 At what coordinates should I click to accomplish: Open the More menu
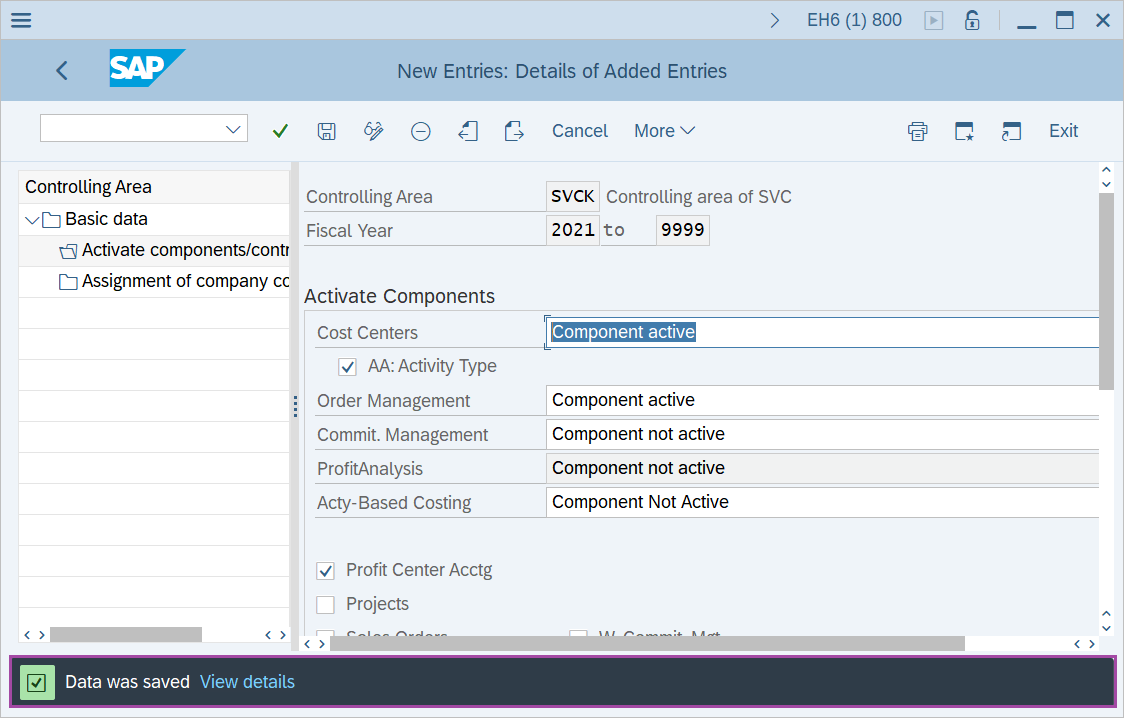click(664, 131)
